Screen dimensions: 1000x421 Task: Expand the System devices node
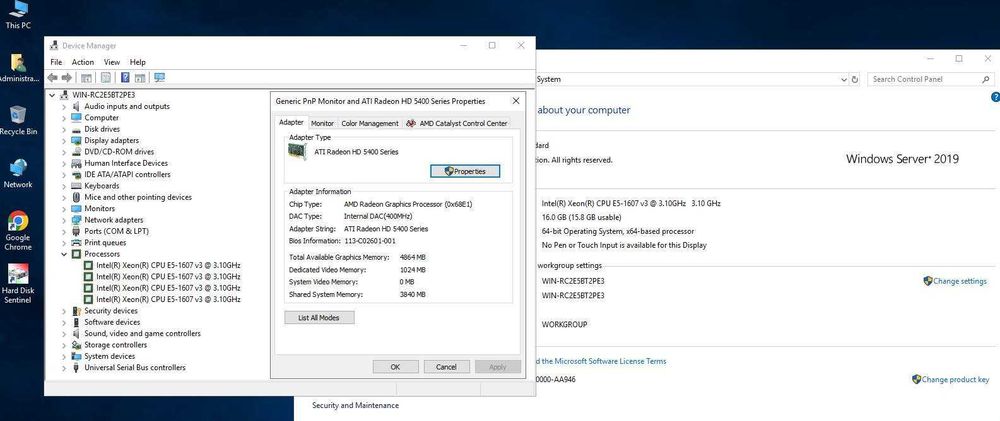point(64,357)
